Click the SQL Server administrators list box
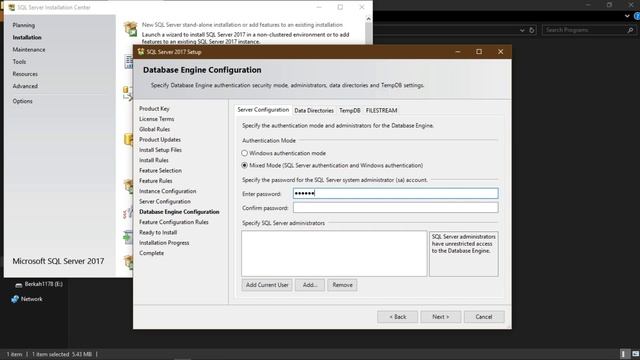 (334, 253)
